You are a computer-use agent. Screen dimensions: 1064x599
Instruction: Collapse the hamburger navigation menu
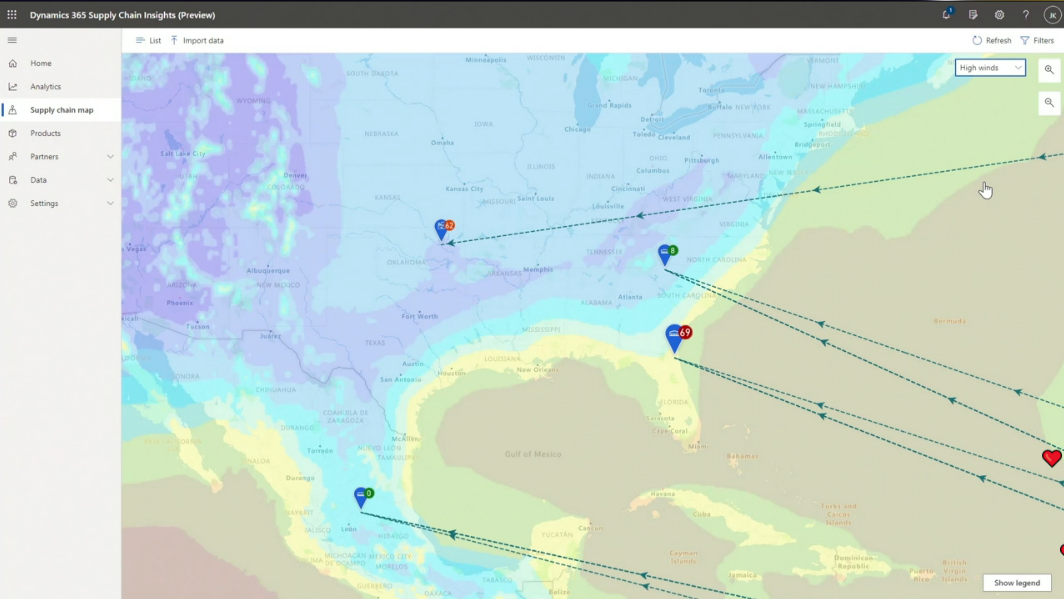coord(12,40)
